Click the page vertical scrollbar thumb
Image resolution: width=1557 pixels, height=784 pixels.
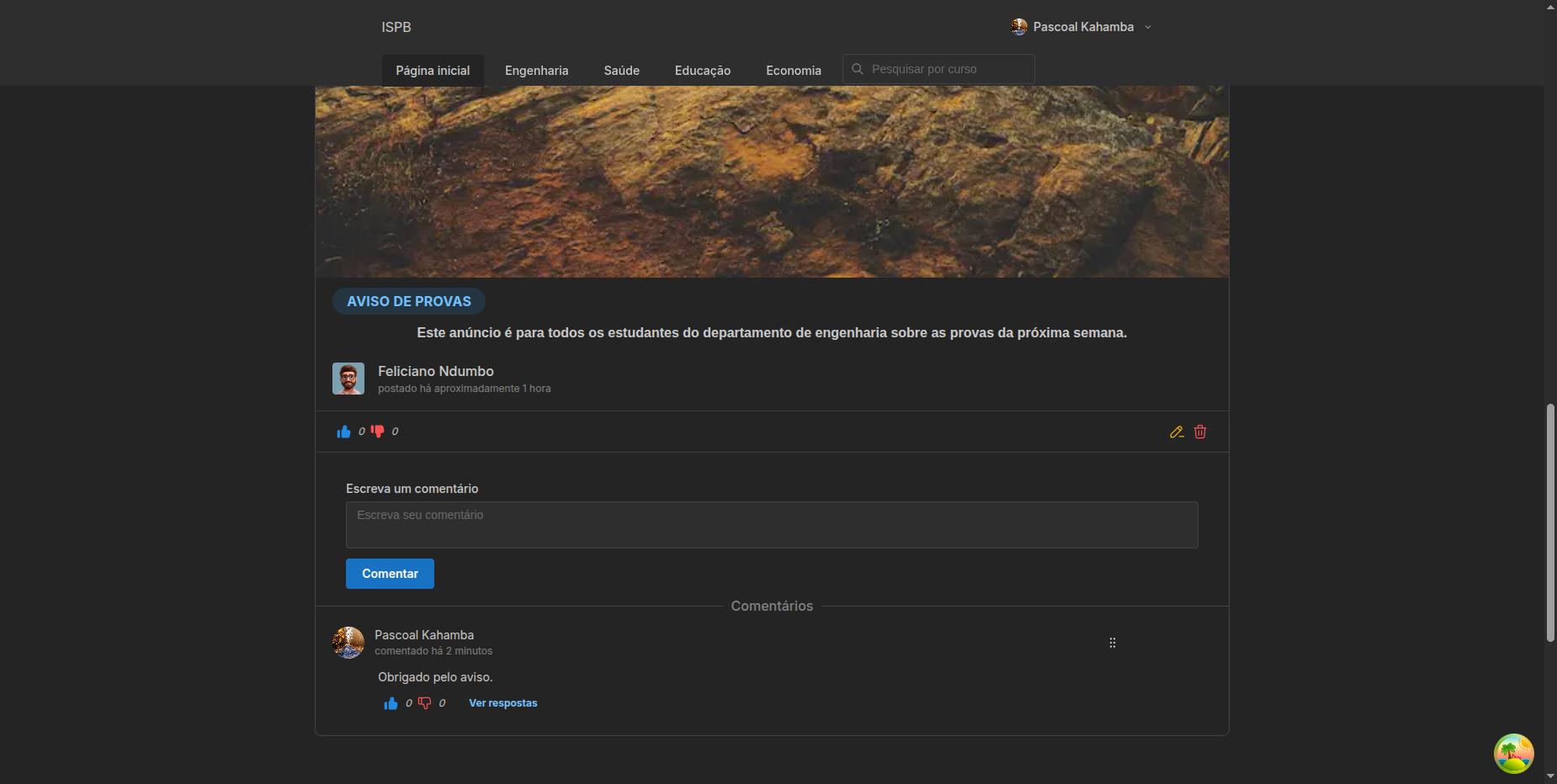(x=1550, y=522)
